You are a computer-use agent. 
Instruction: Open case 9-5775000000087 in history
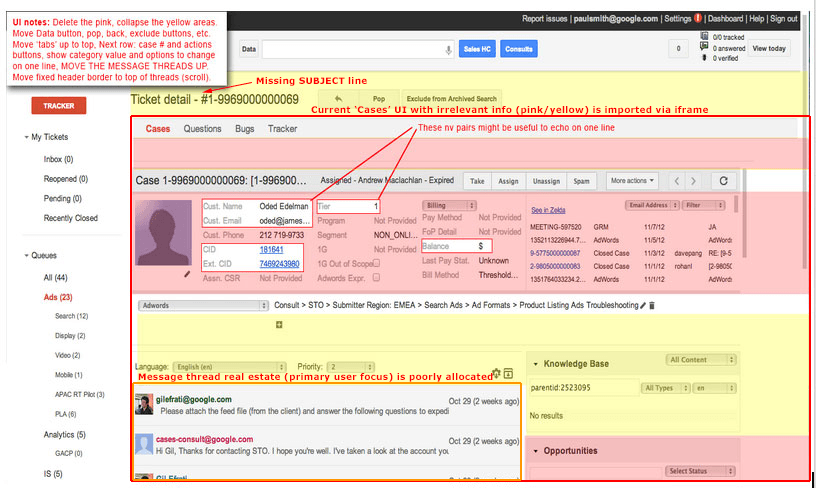[555, 253]
